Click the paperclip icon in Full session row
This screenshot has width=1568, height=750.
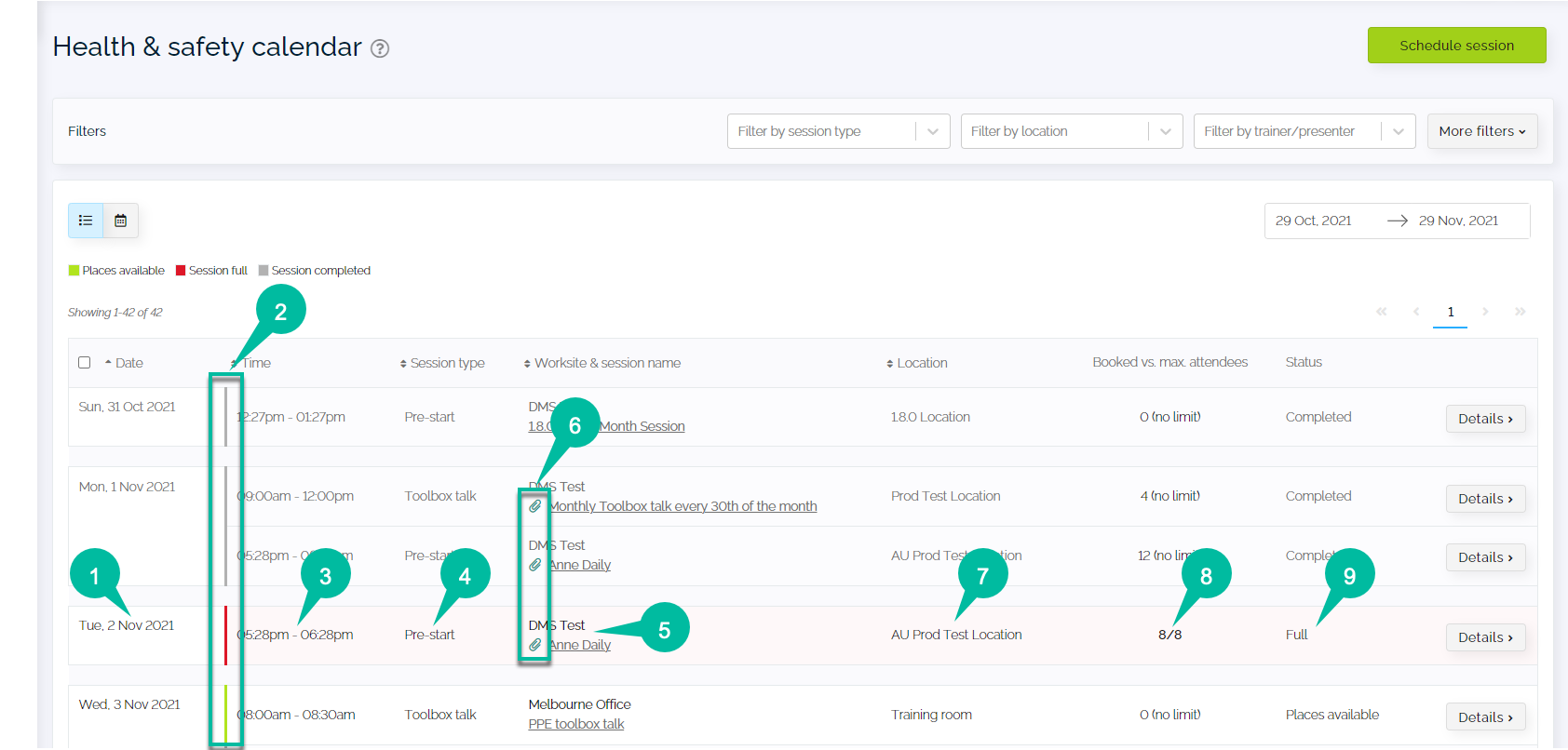coord(535,645)
